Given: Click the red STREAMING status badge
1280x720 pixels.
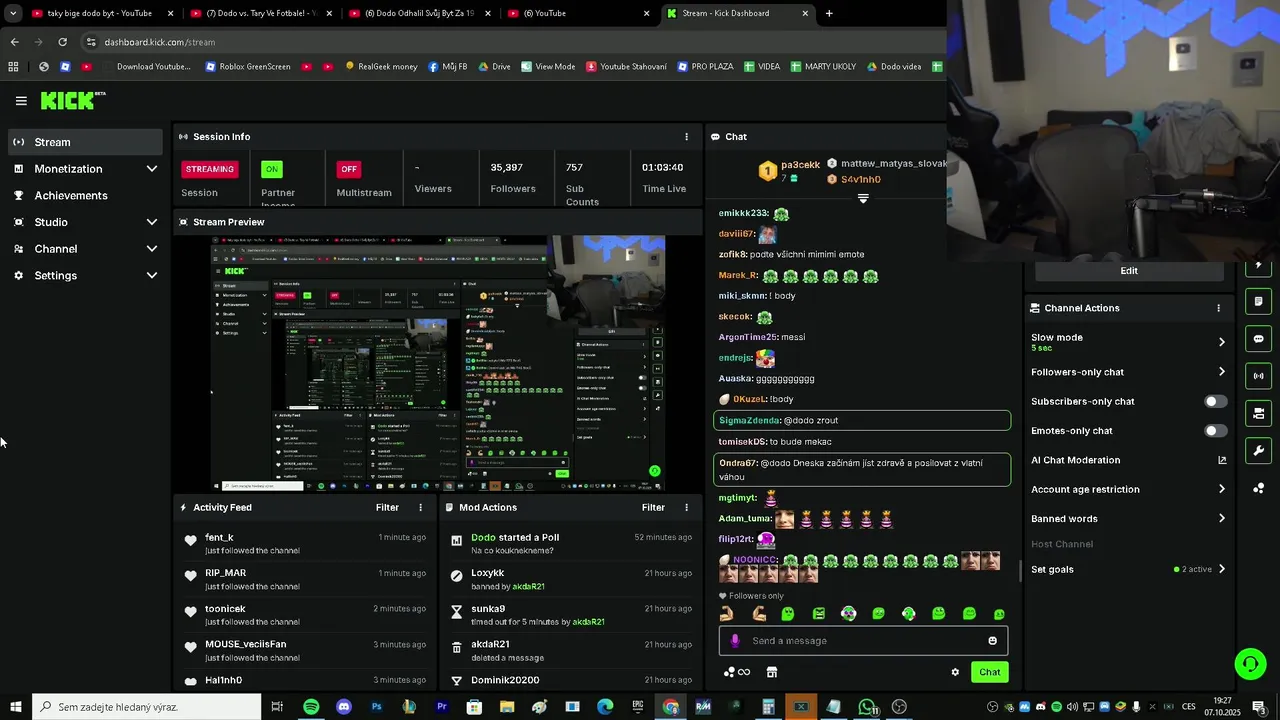Looking at the screenshot, I should click(x=210, y=169).
